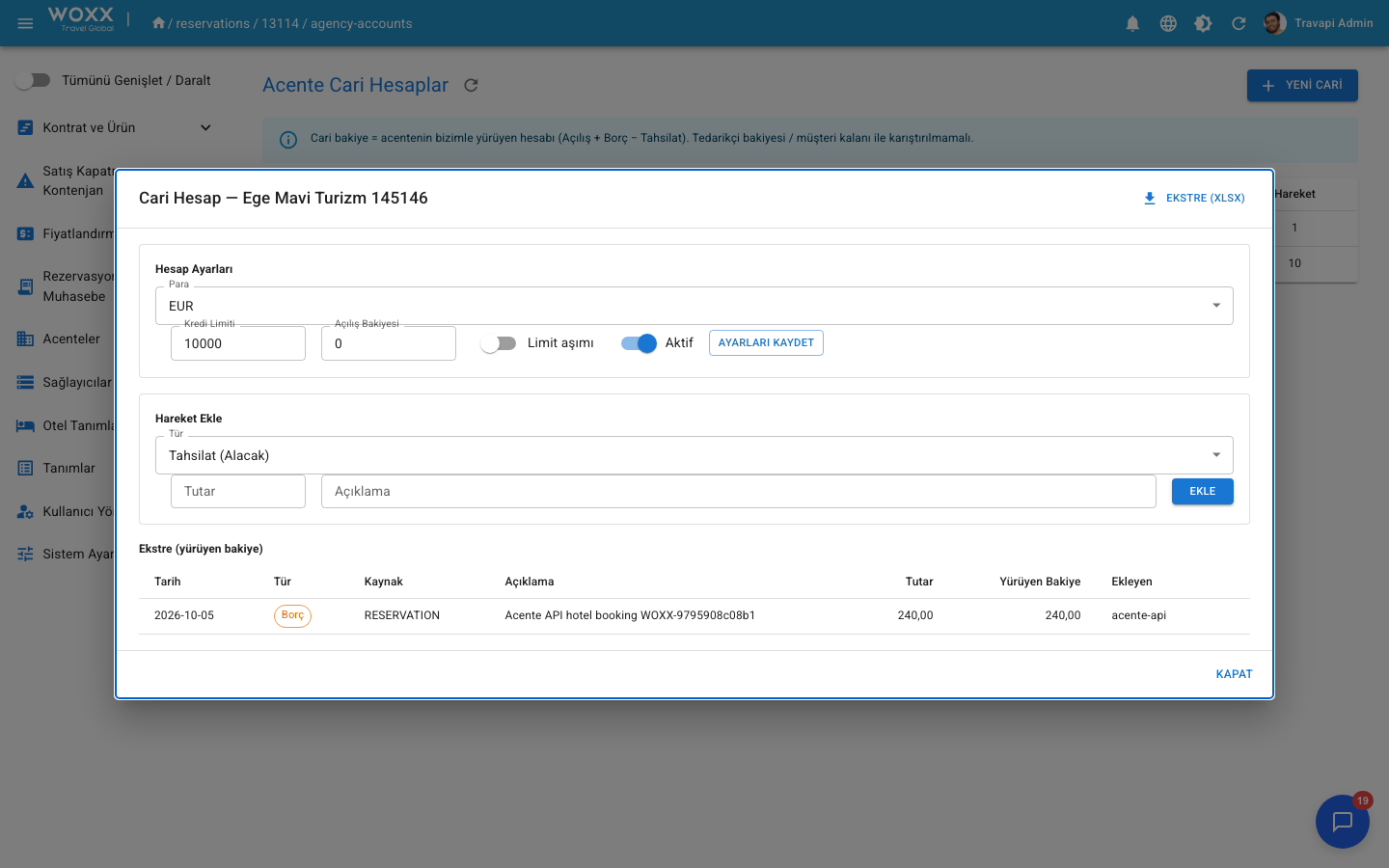Click the Fiyatlandırma sidebar icon
Screen dimensions: 1389x868
click(x=25, y=233)
